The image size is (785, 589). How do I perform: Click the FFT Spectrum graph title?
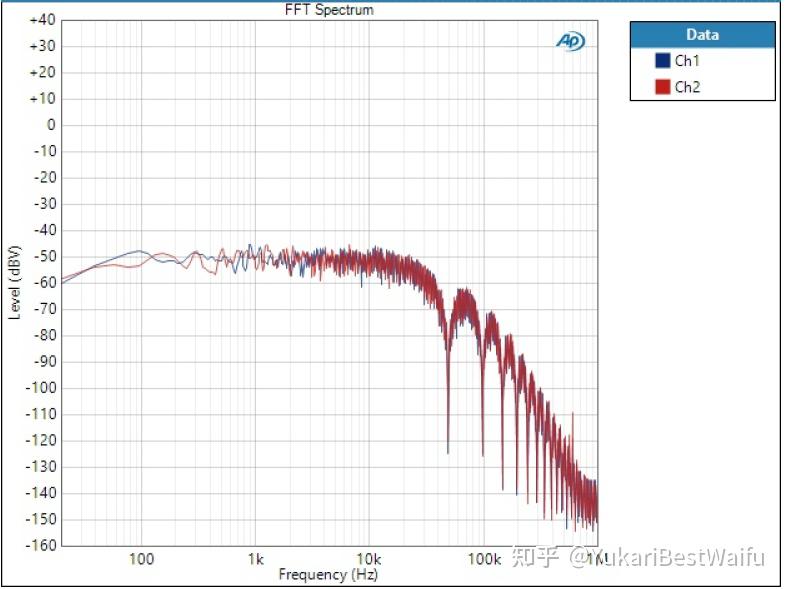point(329,10)
